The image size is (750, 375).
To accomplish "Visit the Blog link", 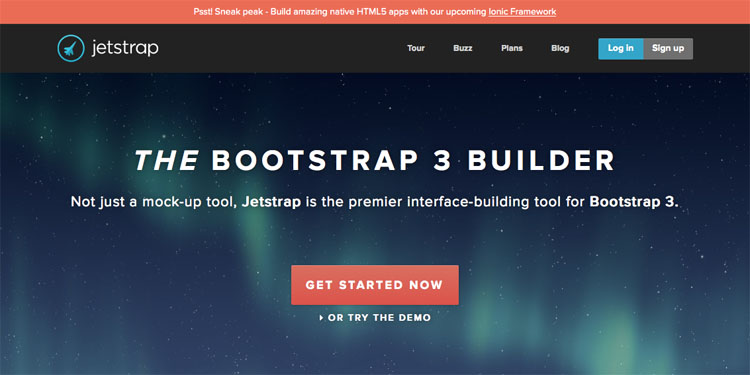I will tap(560, 48).
